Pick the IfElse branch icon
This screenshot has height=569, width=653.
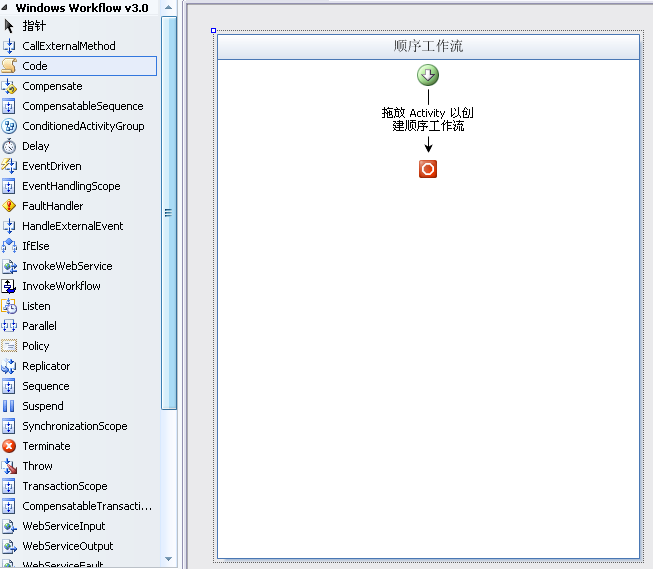[9, 246]
